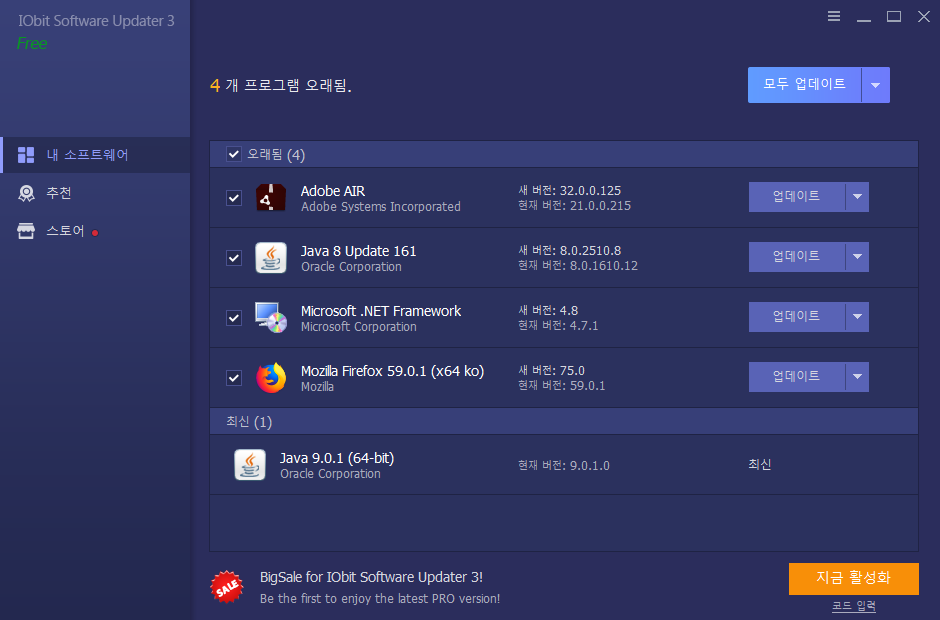
Task: Open the Adobe AIR update dropdown arrow
Action: (857, 197)
